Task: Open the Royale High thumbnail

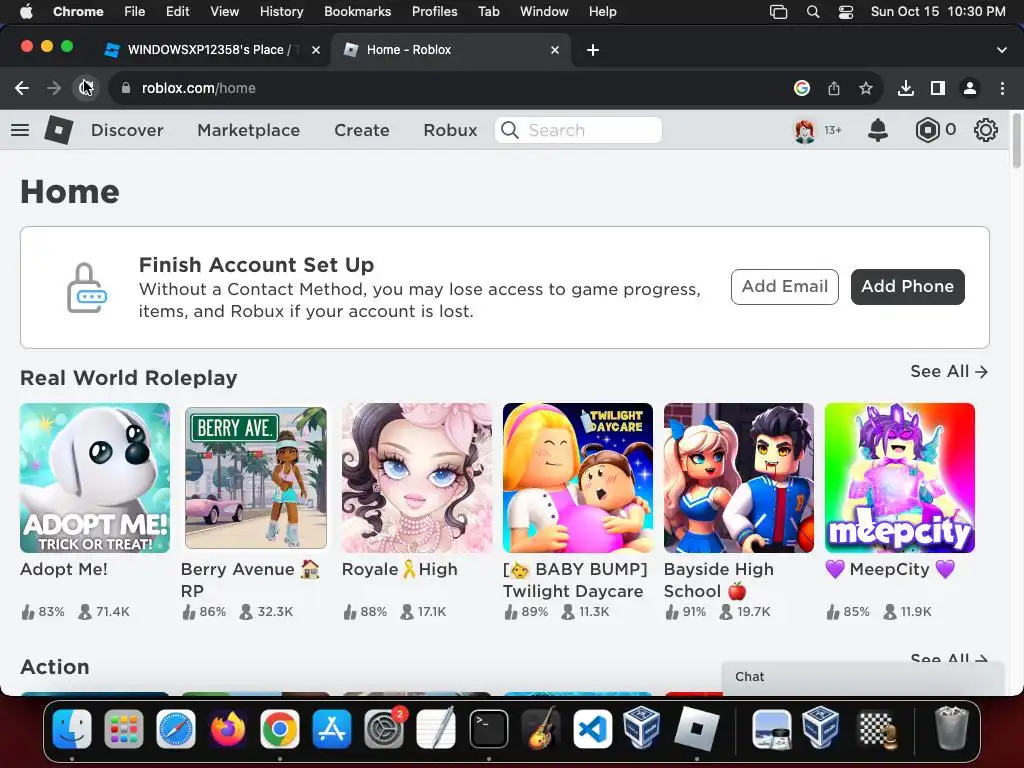Action: click(417, 478)
